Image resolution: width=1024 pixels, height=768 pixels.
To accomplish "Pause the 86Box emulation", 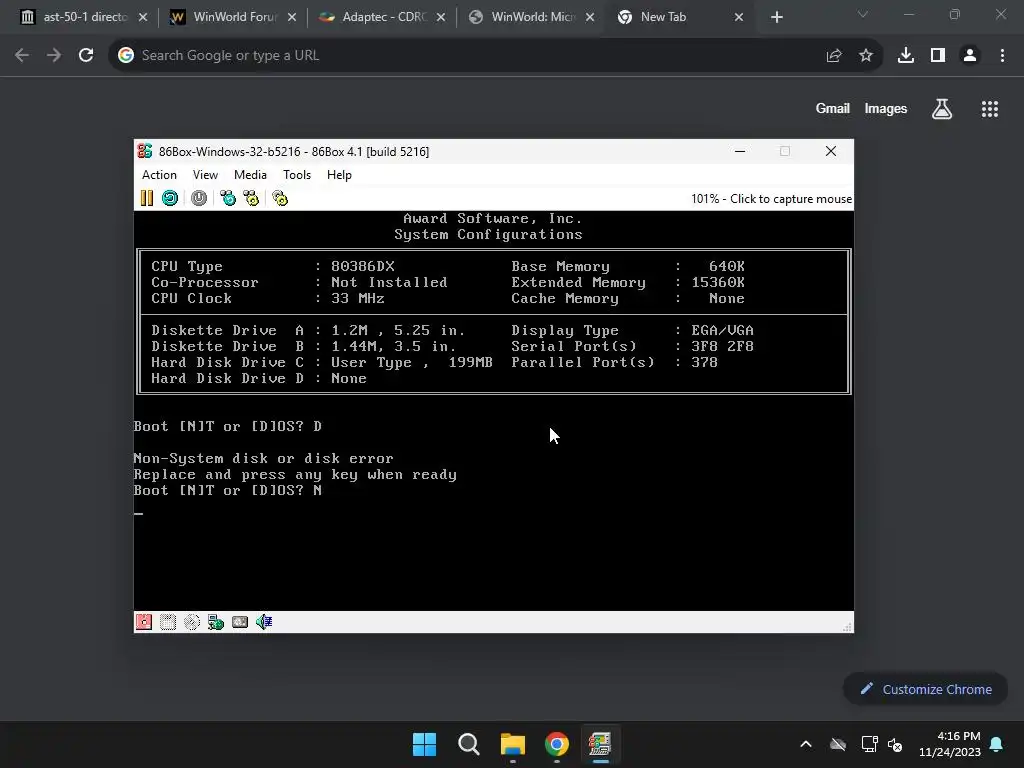I will point(147,198).
